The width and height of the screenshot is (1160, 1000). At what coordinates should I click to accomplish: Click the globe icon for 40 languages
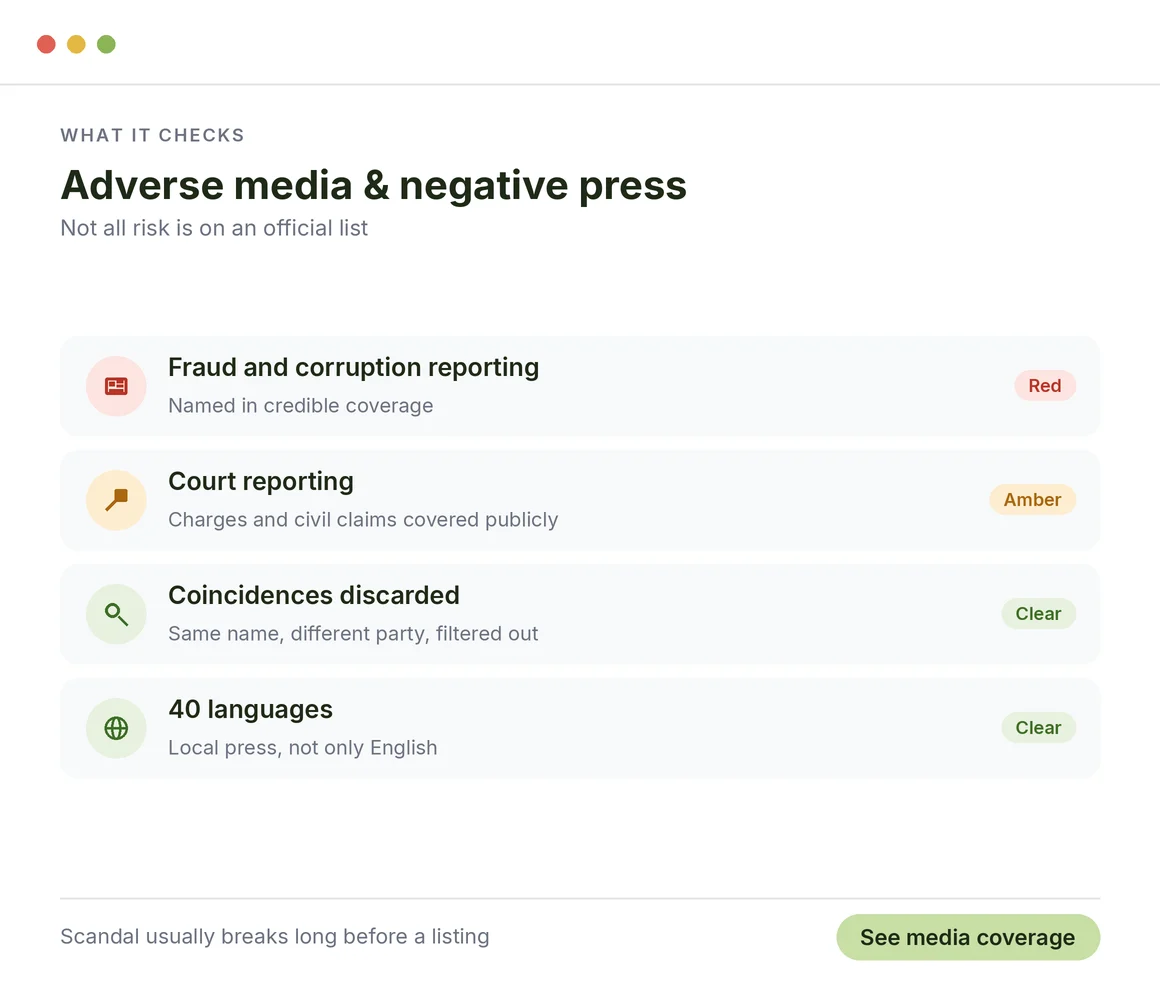click(116, 728)
